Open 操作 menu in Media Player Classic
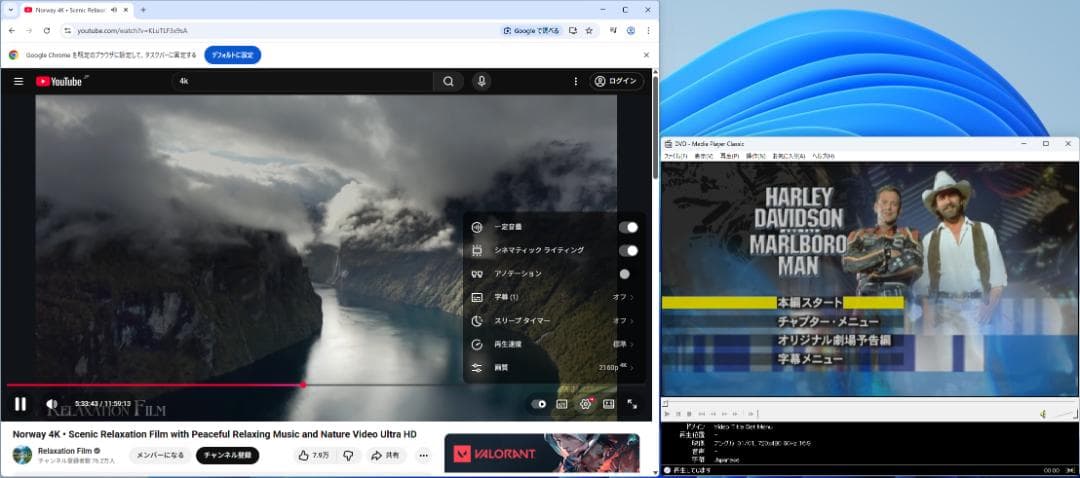Image resolution: width=1080 pixels, height=478 pixels. pos(756,156)
